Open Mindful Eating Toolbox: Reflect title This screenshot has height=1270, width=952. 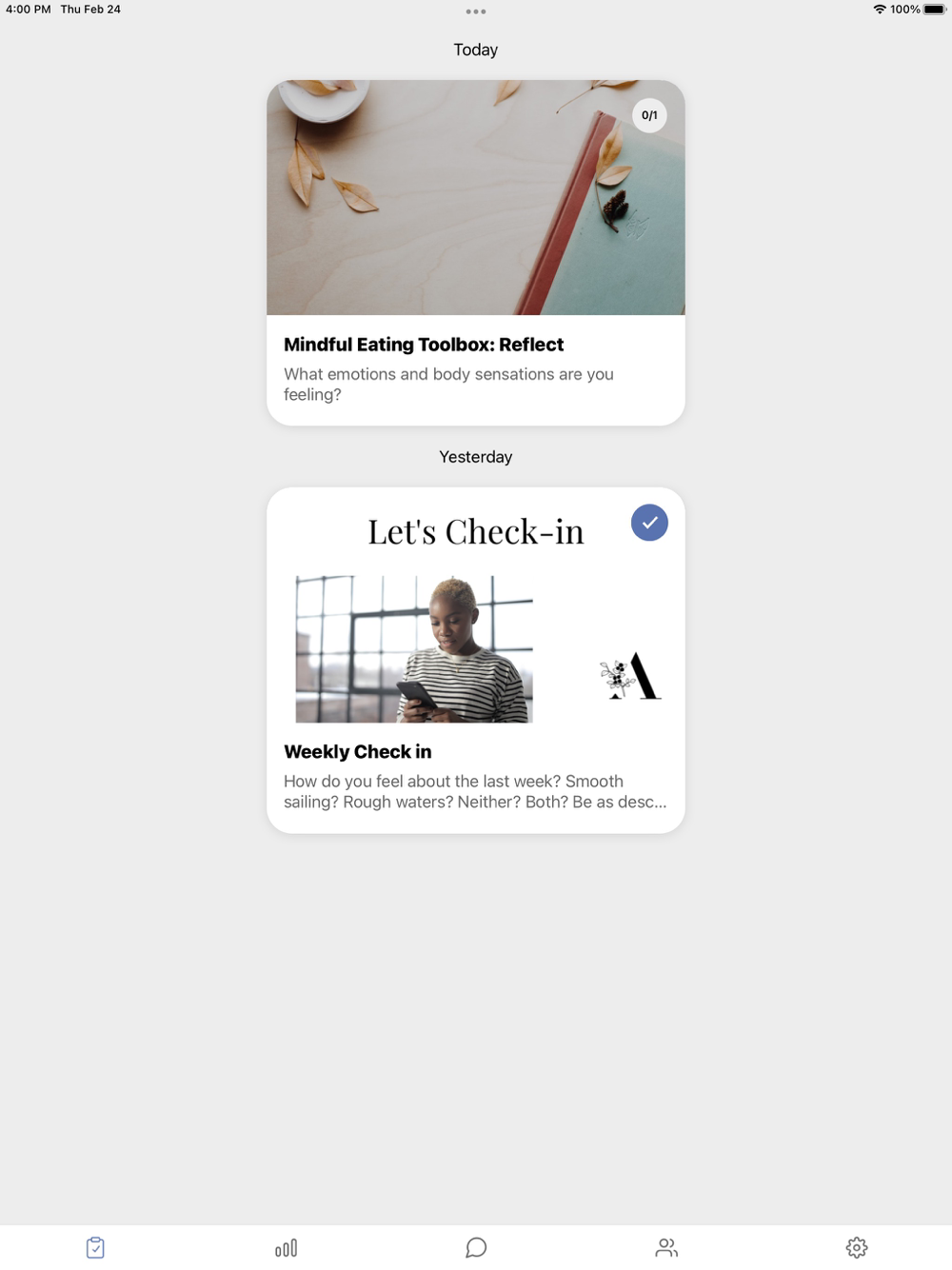(x=424, y=345)
